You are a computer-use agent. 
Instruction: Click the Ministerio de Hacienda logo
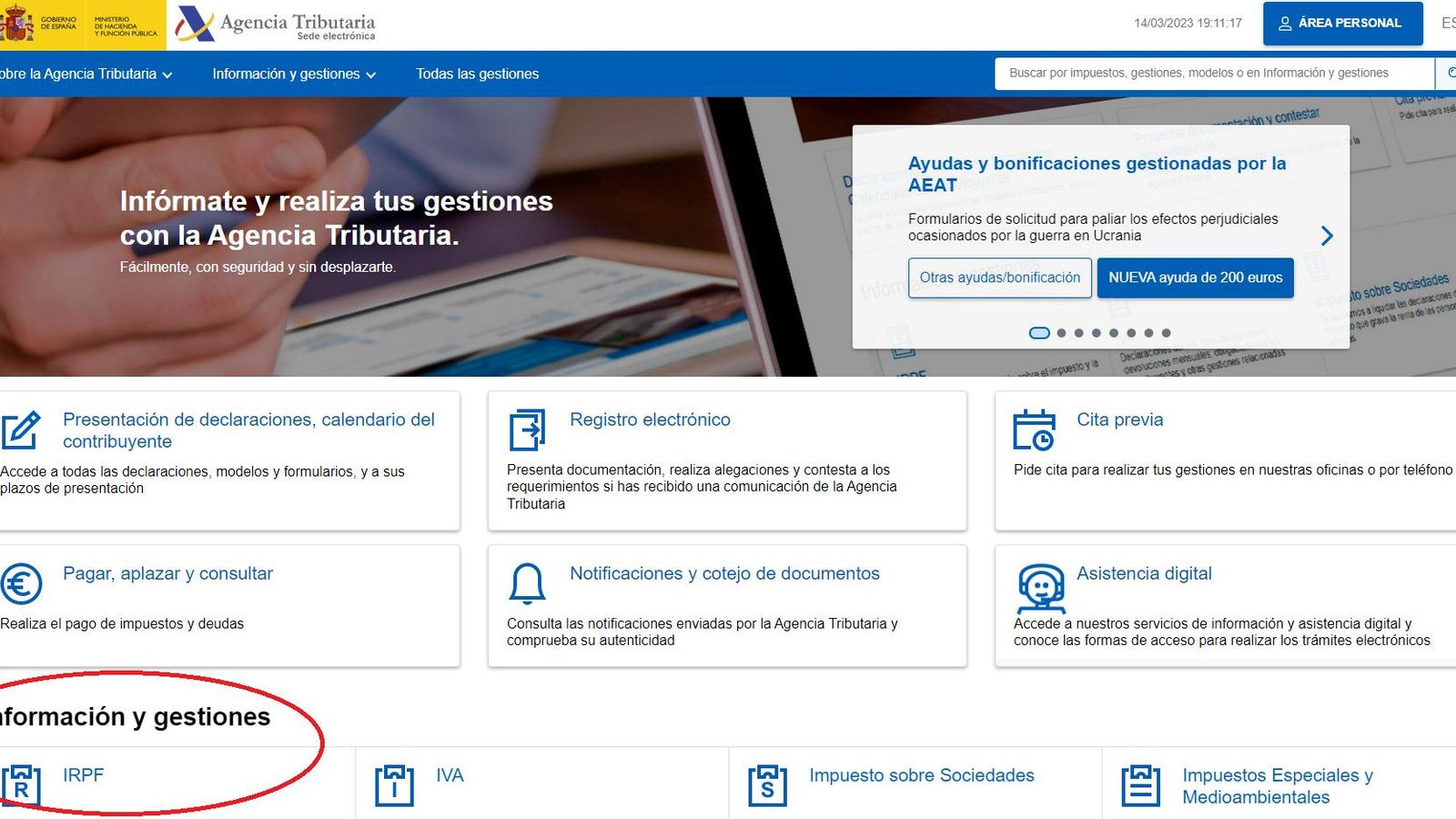click(126, 25)
